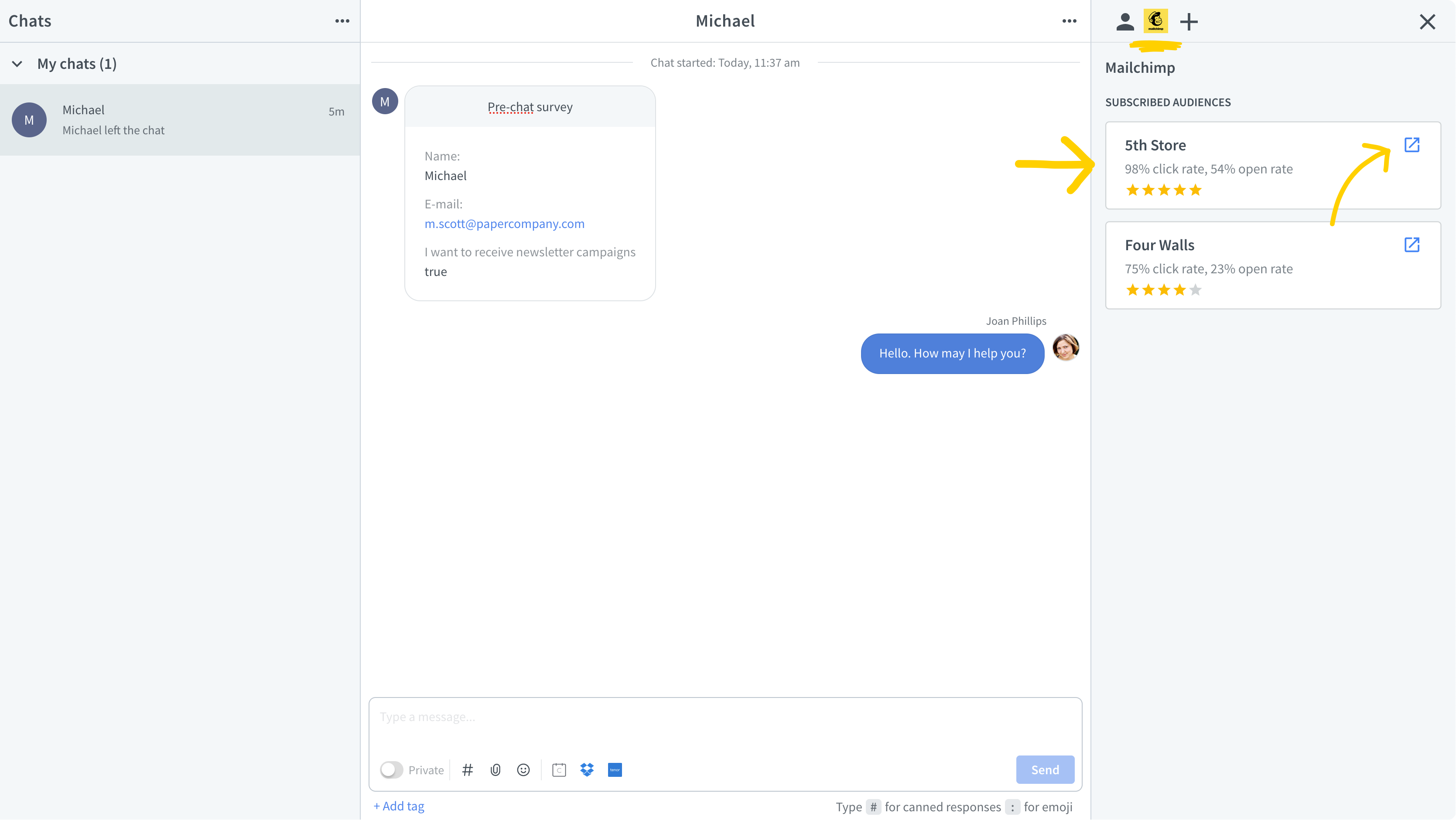Open the Michael chat options menu
This screenshot has height=820, width=1456.
click(1069, 21)
